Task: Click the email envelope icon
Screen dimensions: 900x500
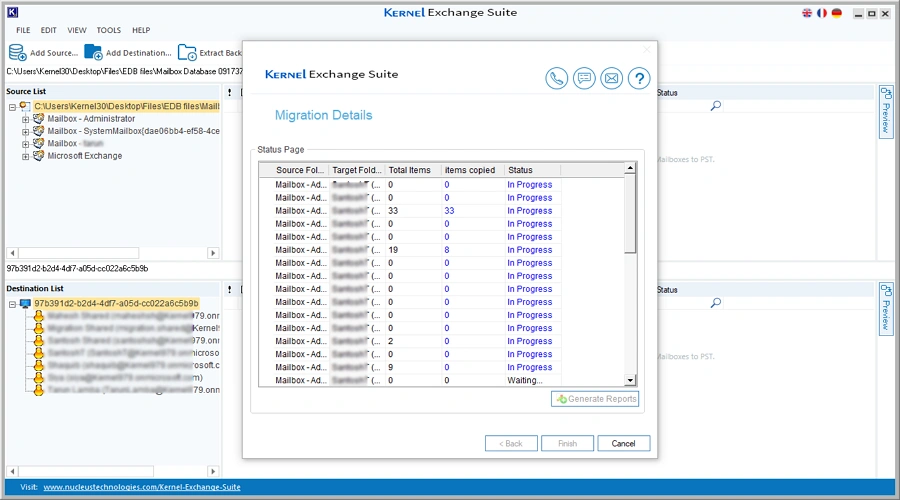Action: (611, 78)
